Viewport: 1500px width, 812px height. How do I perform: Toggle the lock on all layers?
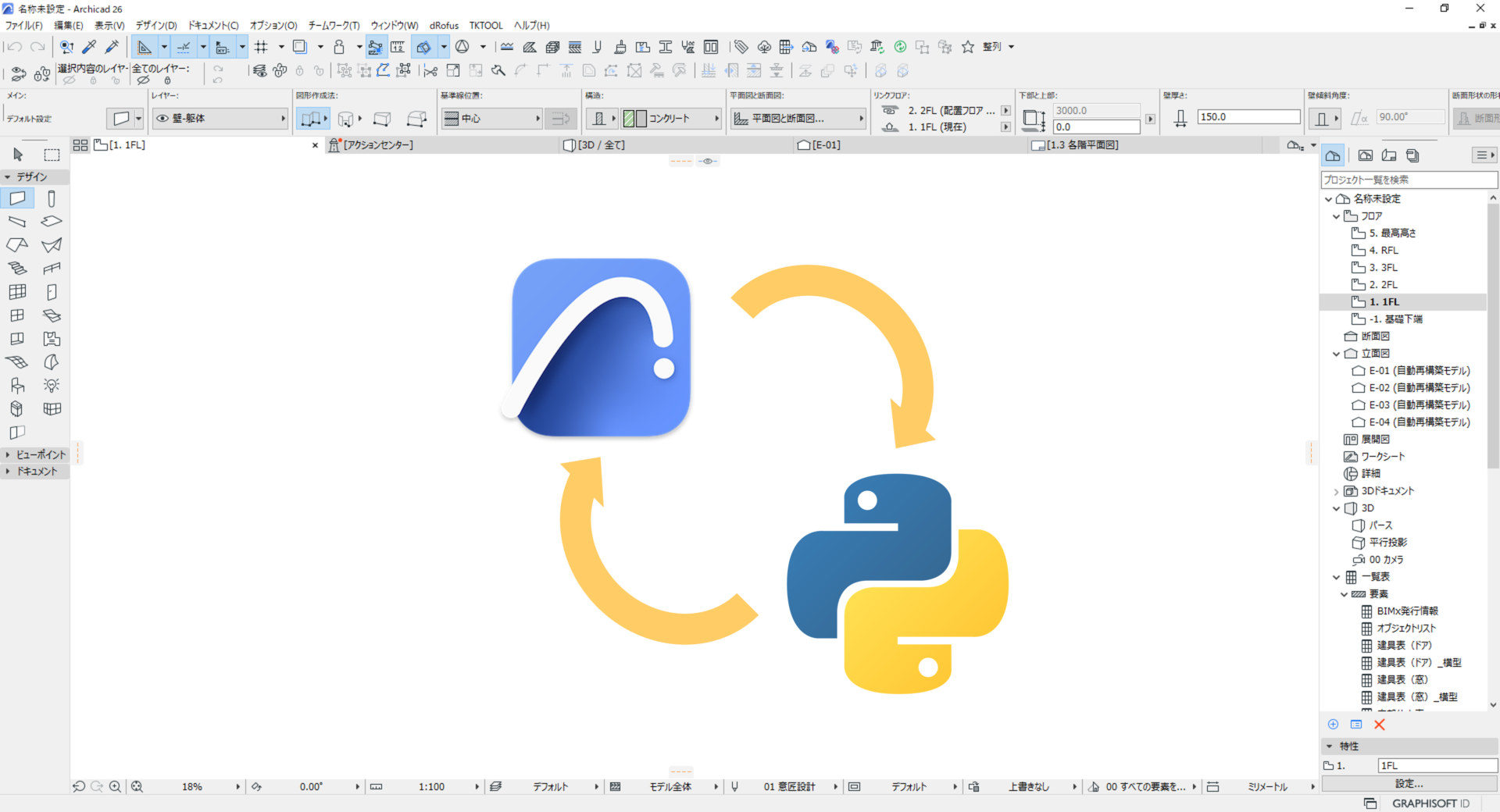tap(167, 82)
